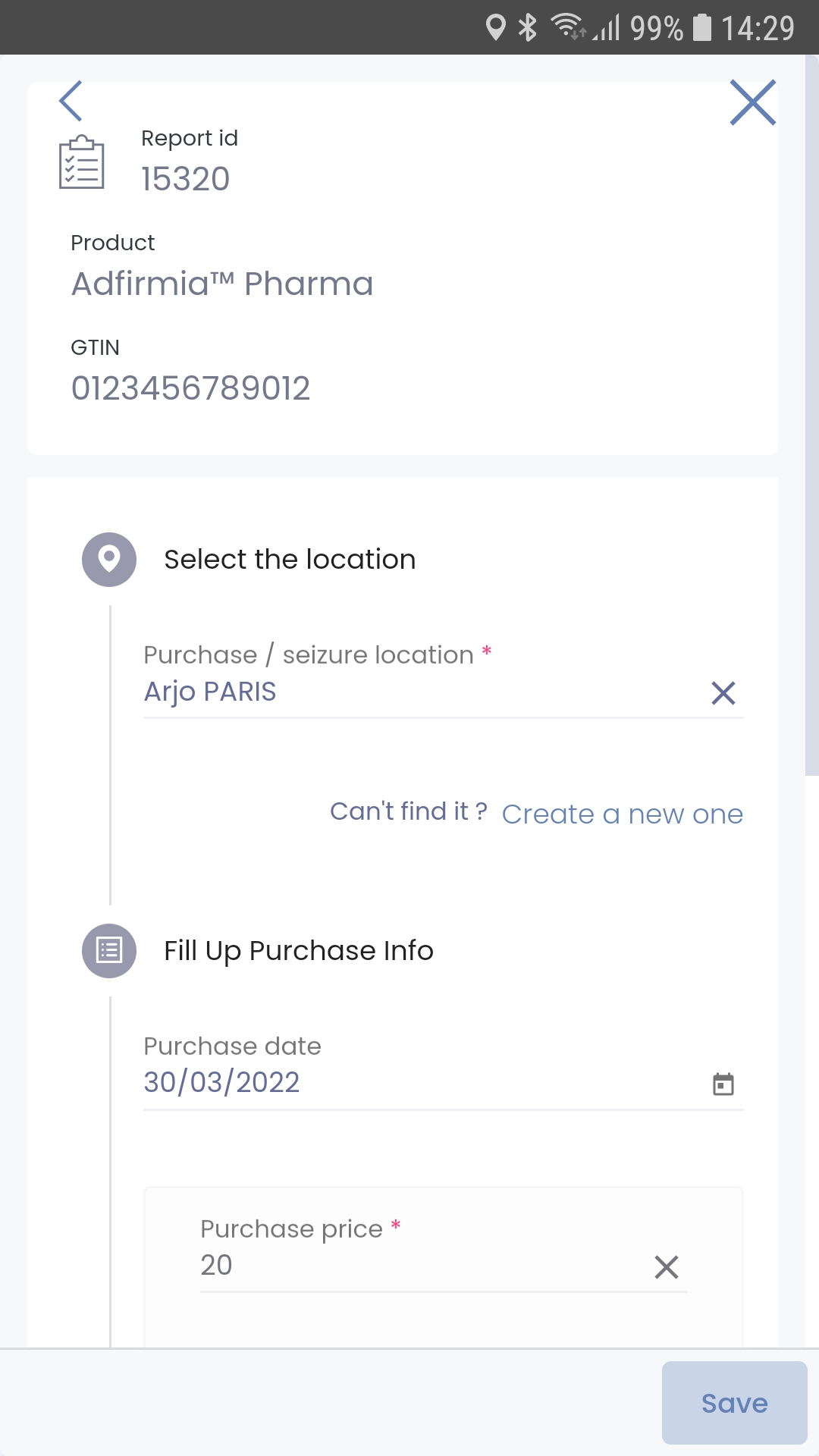The width and height of the screenshot is (819, 1456).
Task: Tap the Bluetooth status bar icon
Action: click(x=528, y=28)
